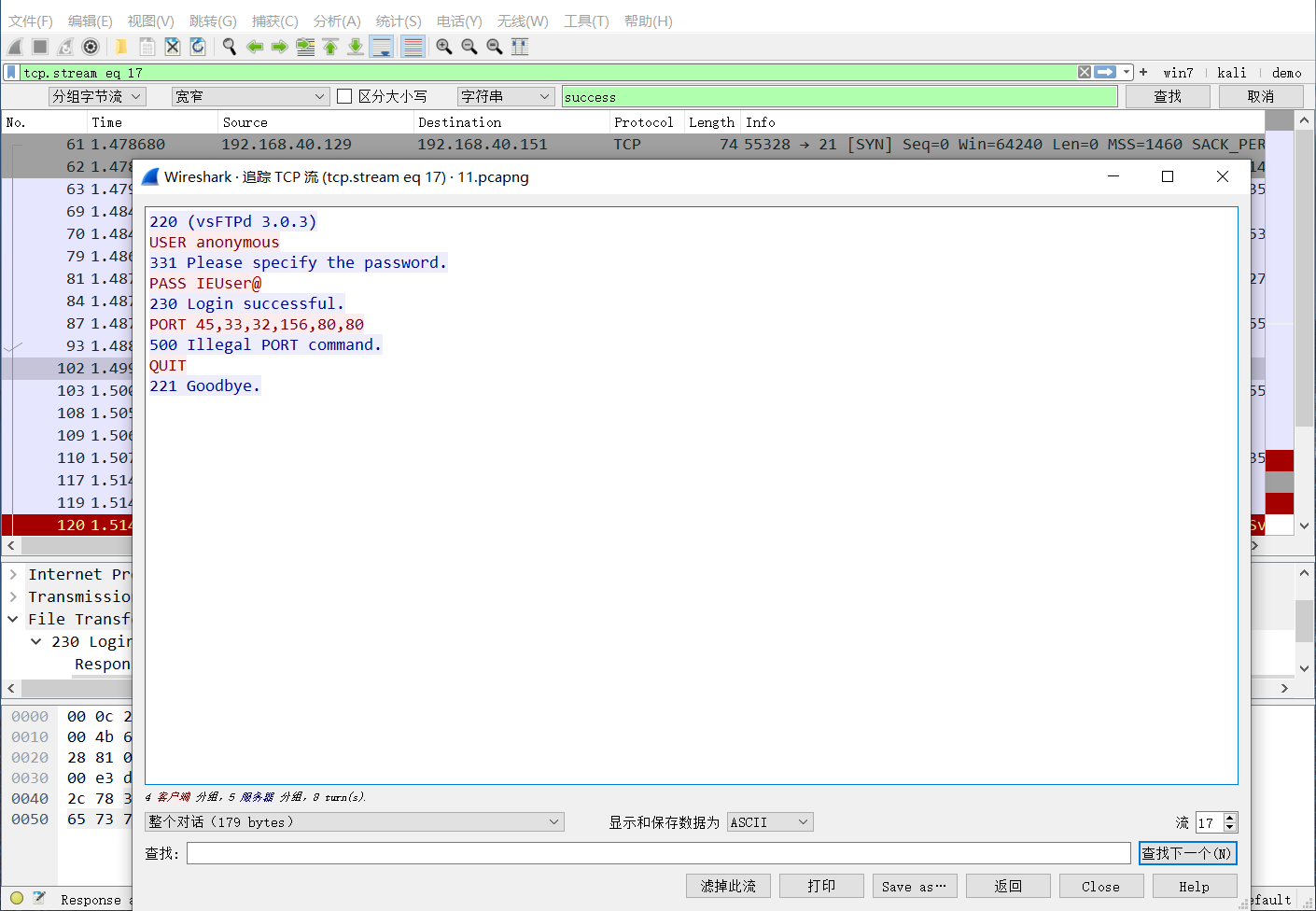This screenshot has width=1316, height=911.
Task: Click the 滤掉此流 filter out stream button
Action: (729, 886)
